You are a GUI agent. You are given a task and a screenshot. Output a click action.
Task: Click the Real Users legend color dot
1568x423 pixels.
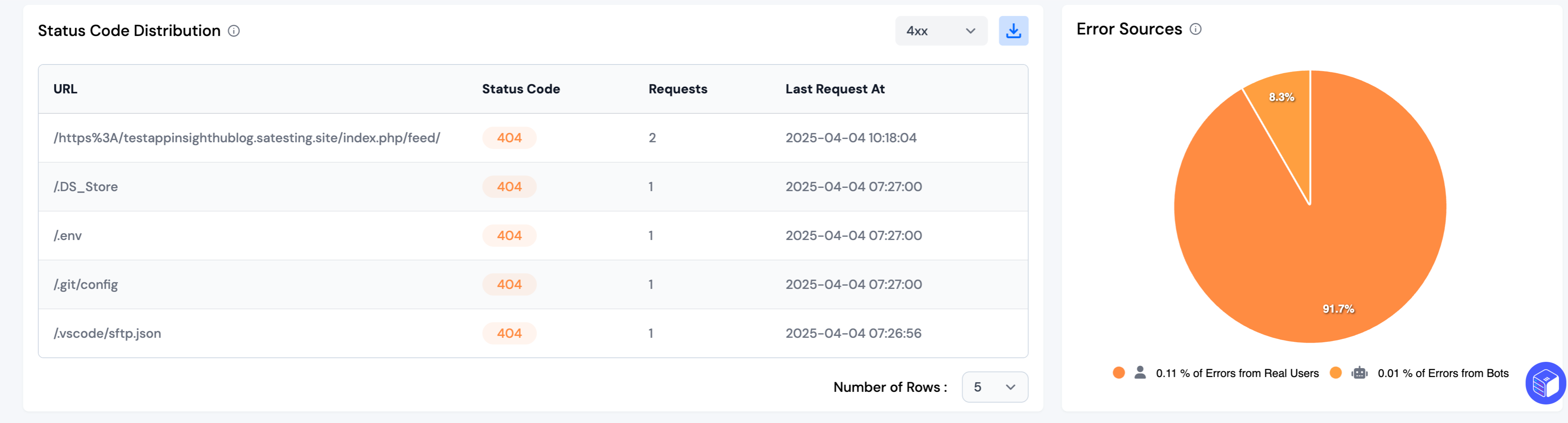[1118, 373]
